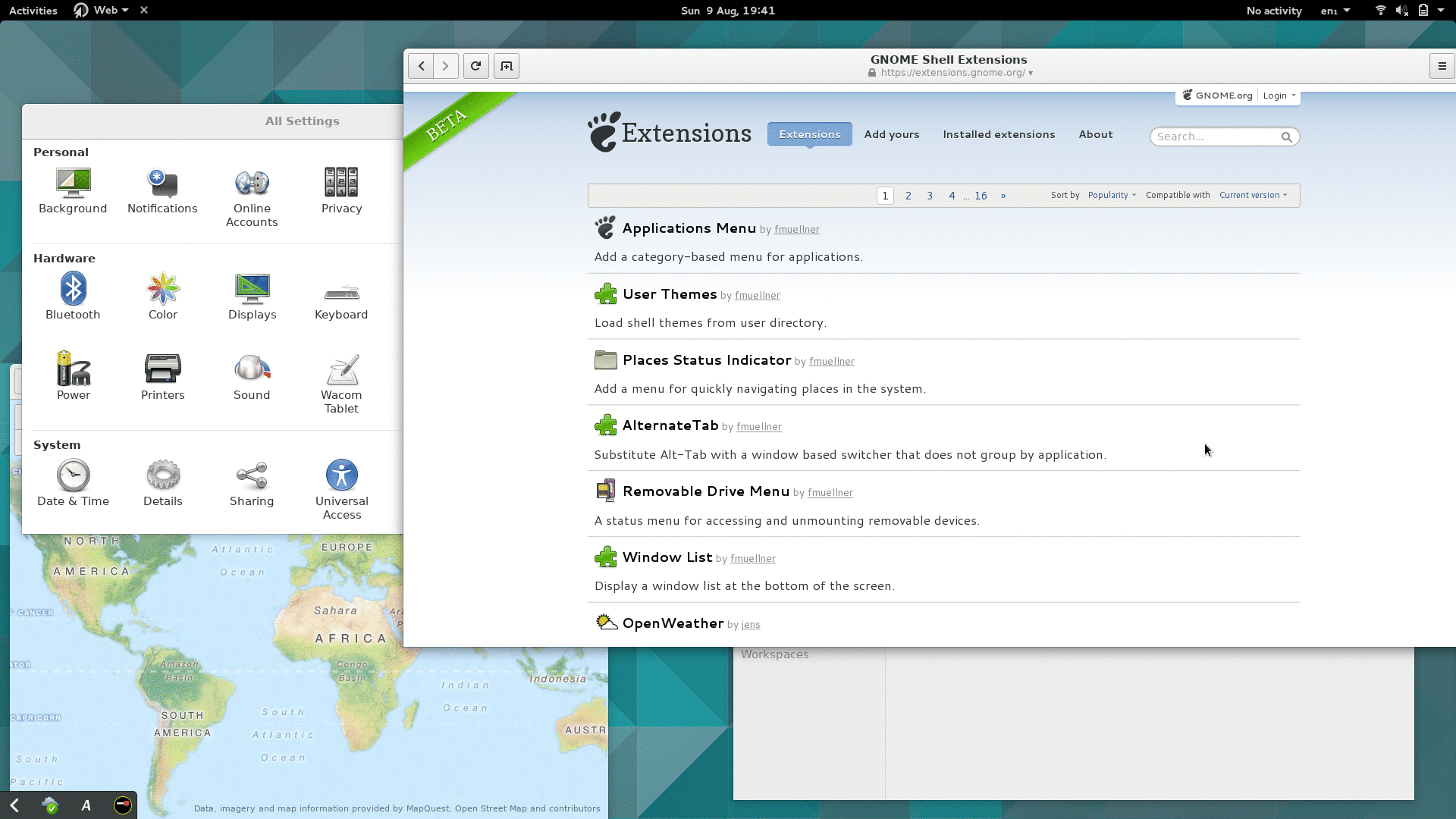This screenshot has width=1456, height=819.
Task: Click the browser reload button
Action: pyautogui.click(x=475, y=66)
